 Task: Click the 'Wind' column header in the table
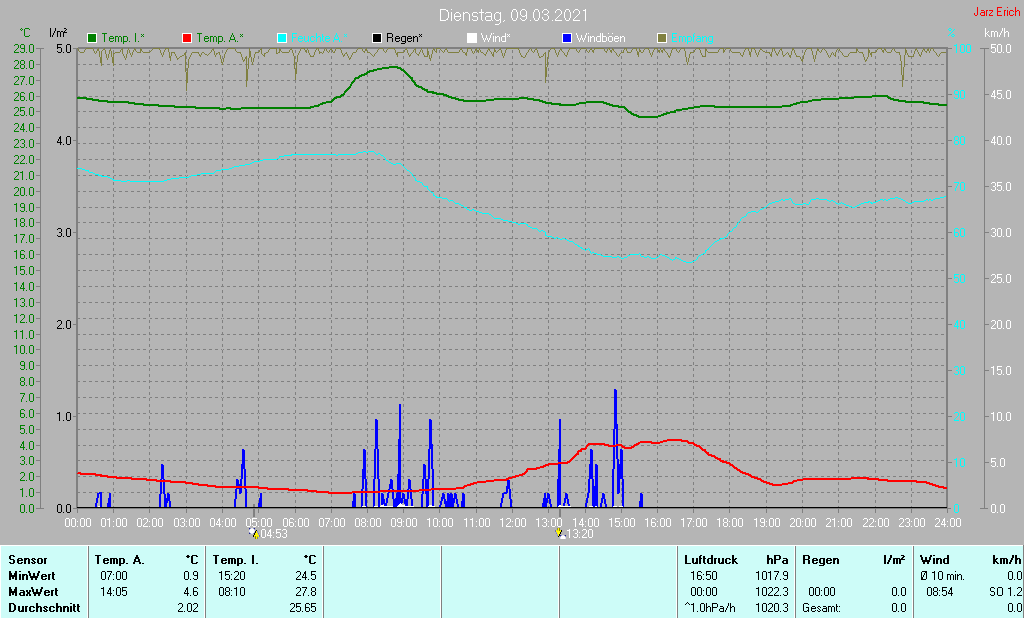935,560
